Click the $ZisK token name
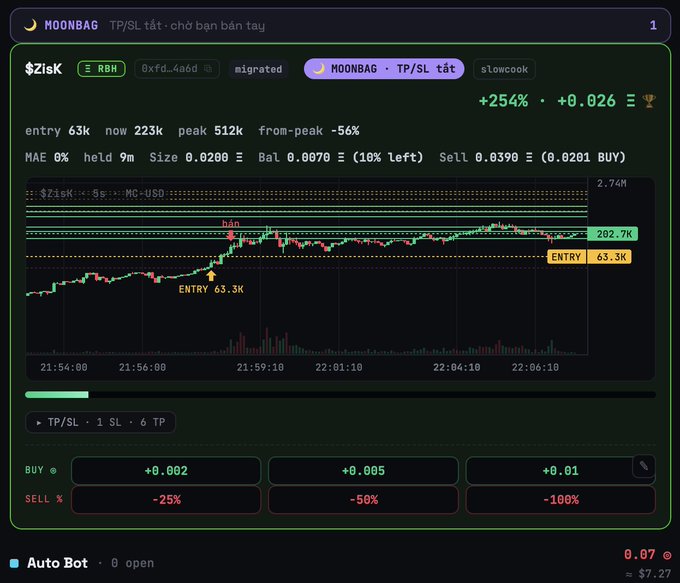The width and height of the screenshot is (680, 583). tap(43, 69)
